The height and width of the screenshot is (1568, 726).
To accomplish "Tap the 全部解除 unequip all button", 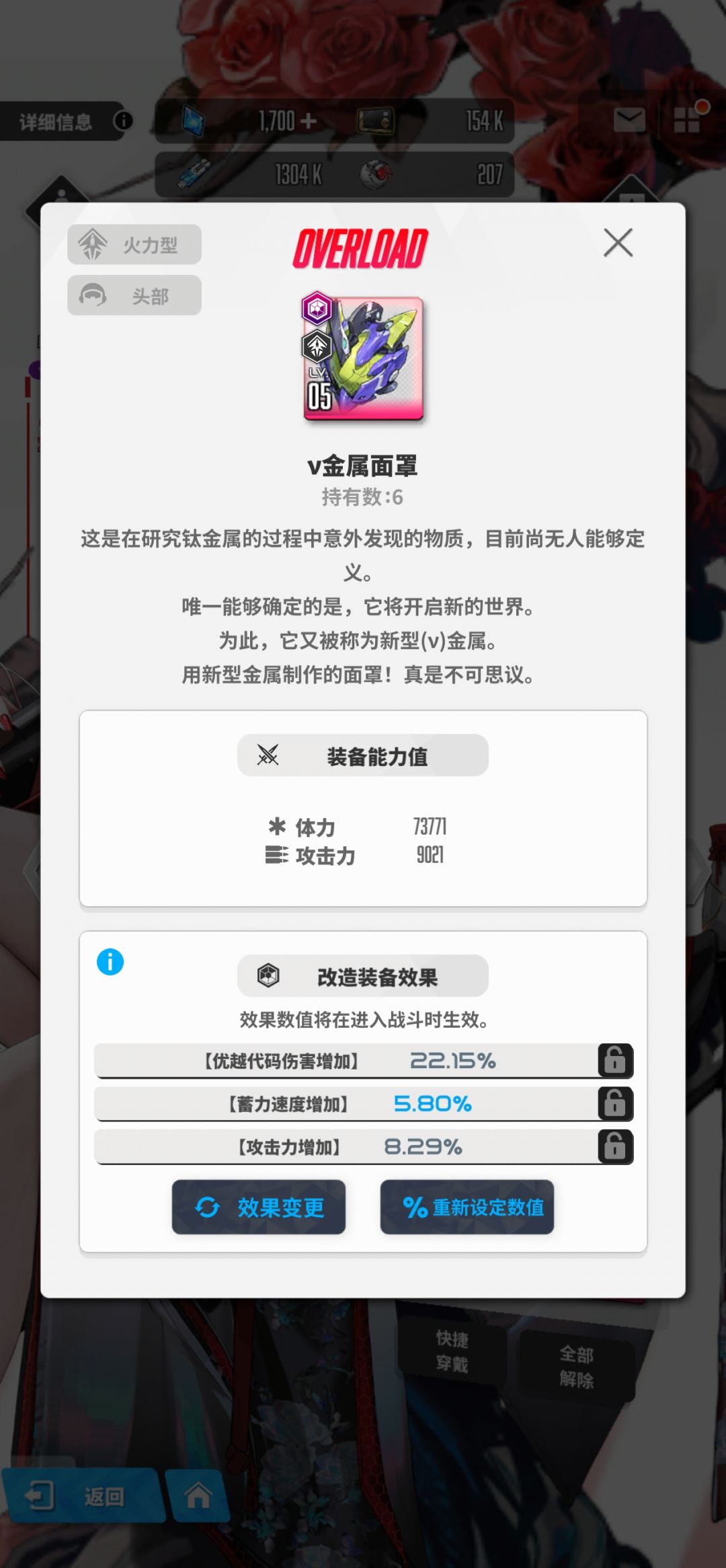I will tap(577, 1366).
